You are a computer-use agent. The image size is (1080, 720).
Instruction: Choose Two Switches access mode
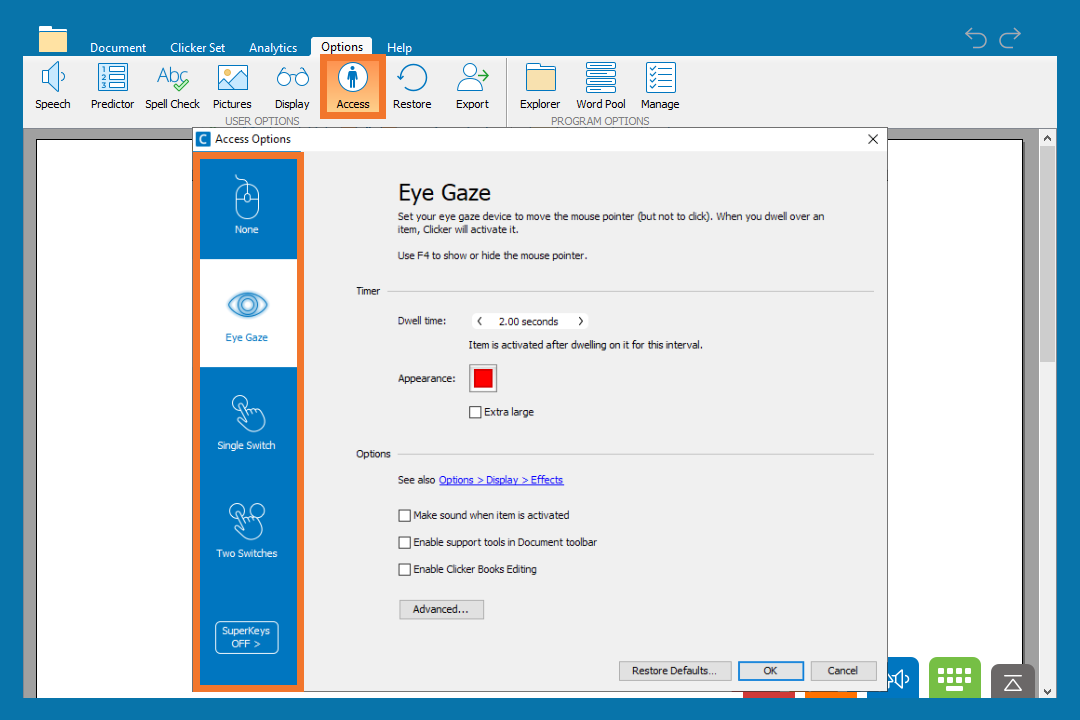247,529
